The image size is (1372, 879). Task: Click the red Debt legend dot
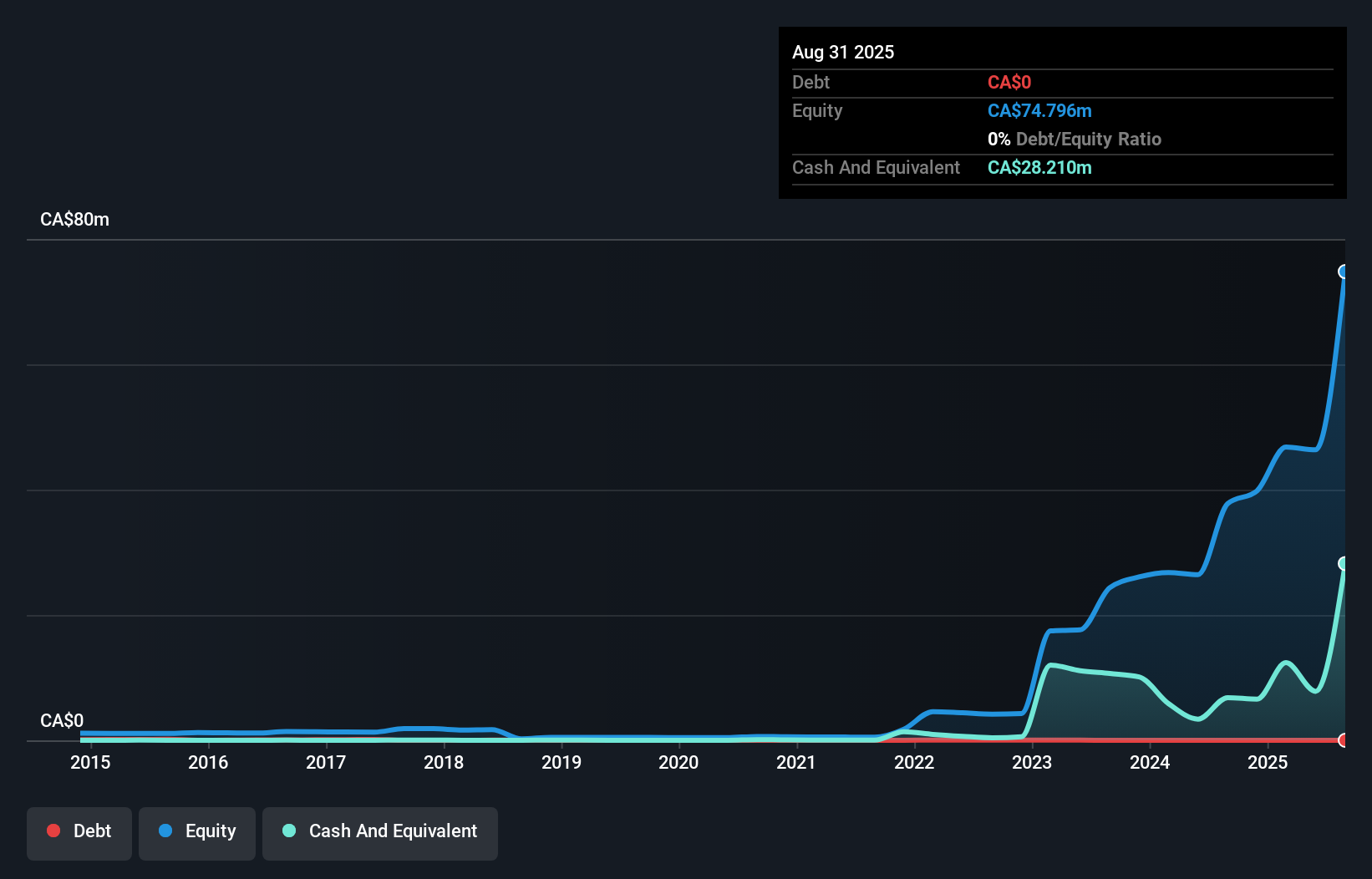[53, 831]
